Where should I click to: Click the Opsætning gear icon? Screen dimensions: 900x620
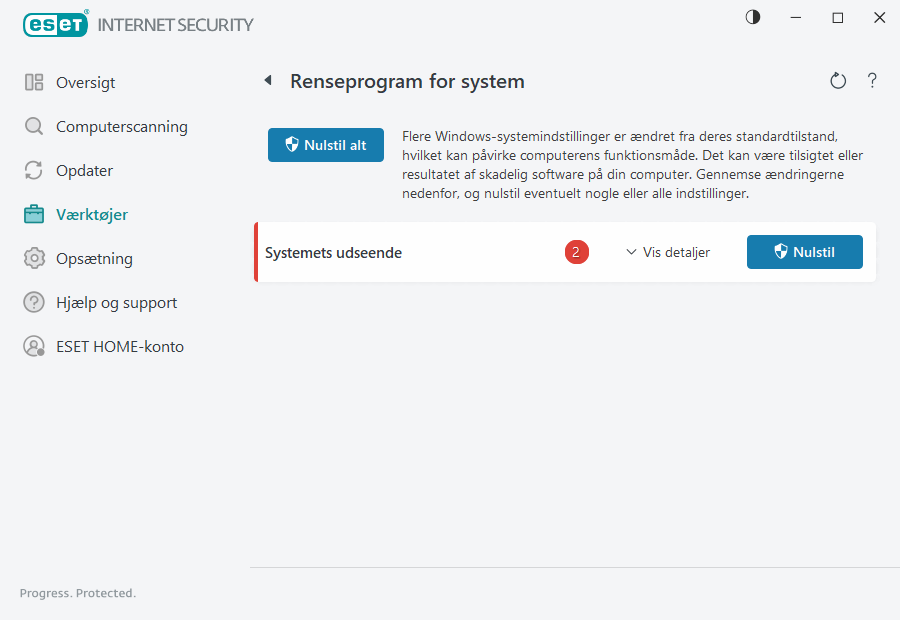pos(34,258)
